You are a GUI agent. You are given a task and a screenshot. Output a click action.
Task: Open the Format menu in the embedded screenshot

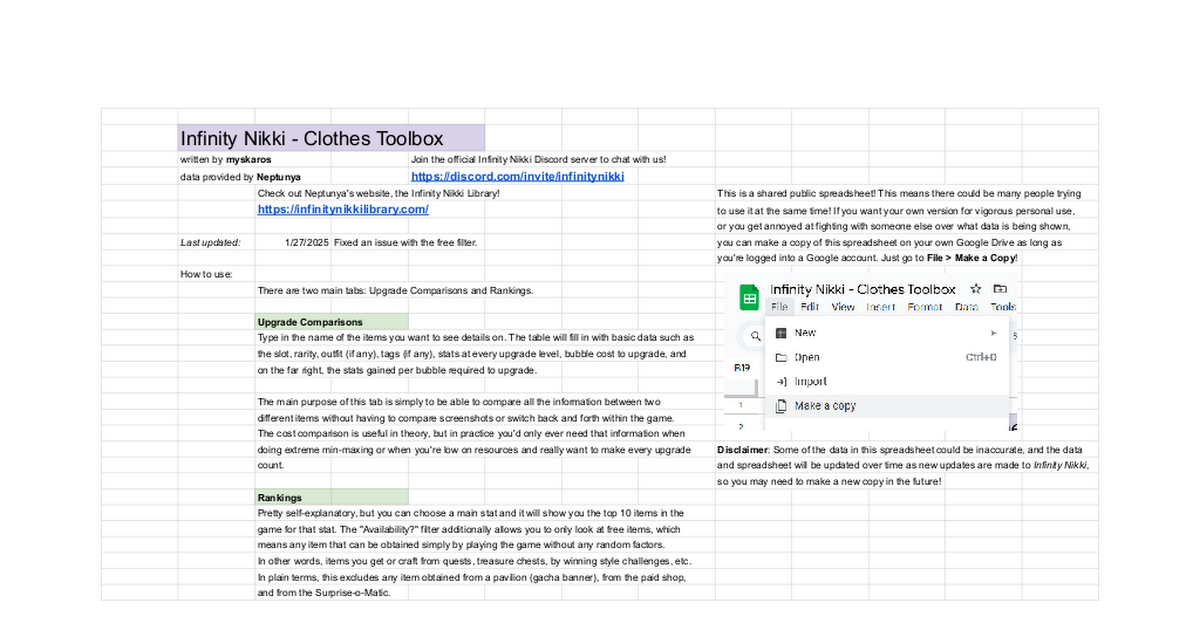(x=925, y=307)
